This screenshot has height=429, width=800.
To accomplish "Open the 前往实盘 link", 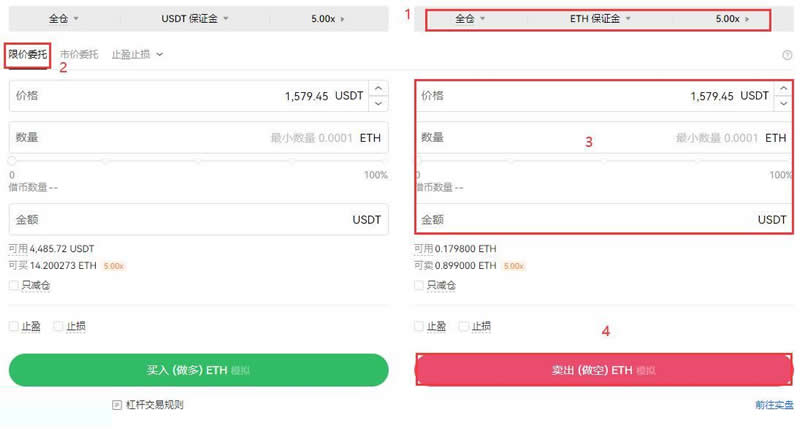I will [x=774, y=405].
